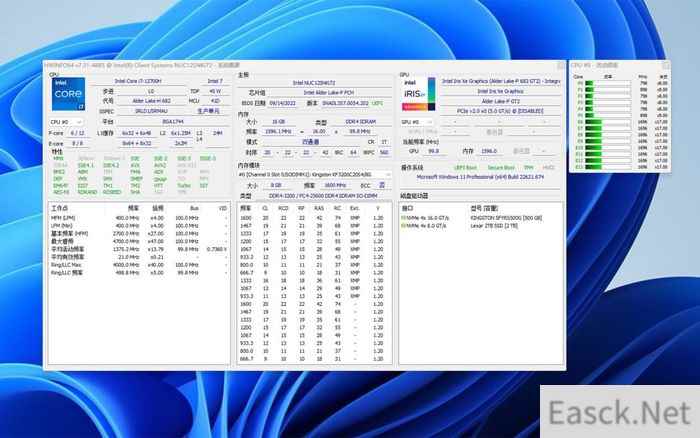Click the E13 core usage bar
The image size is (700, 438).
coord(608,167)
